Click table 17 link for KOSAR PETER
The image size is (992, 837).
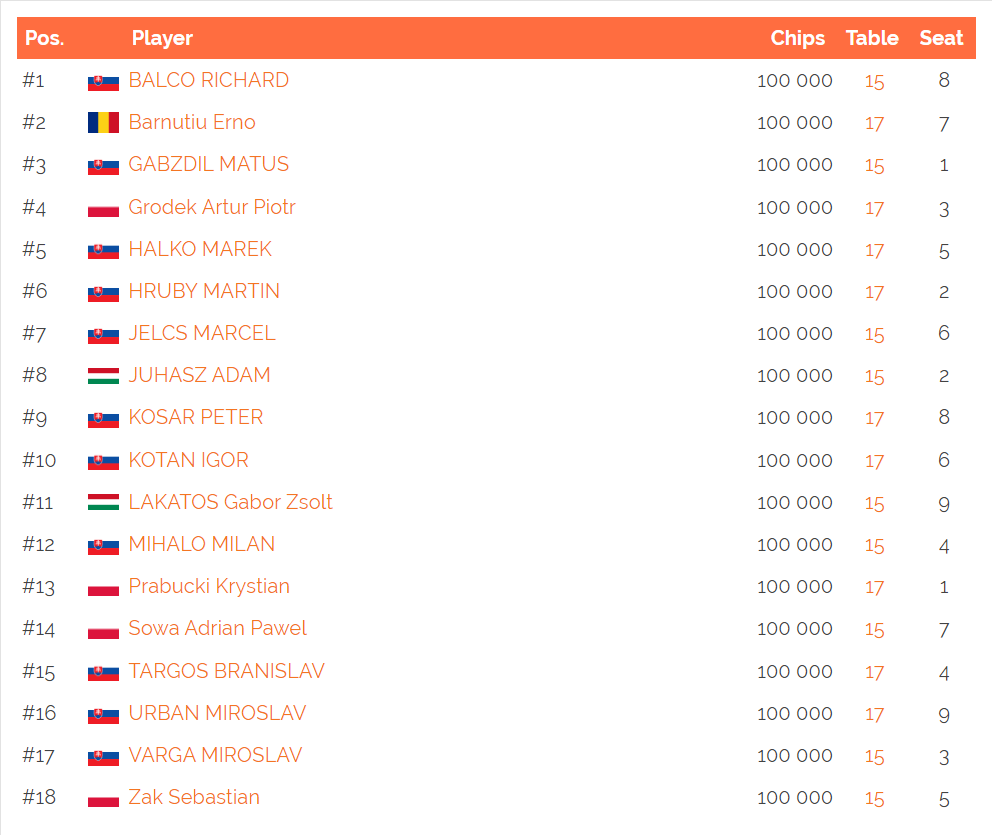point(874,418)
